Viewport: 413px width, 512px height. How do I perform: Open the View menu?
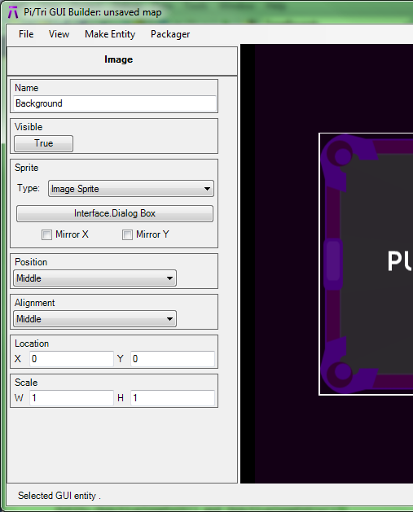pos(59,34)
